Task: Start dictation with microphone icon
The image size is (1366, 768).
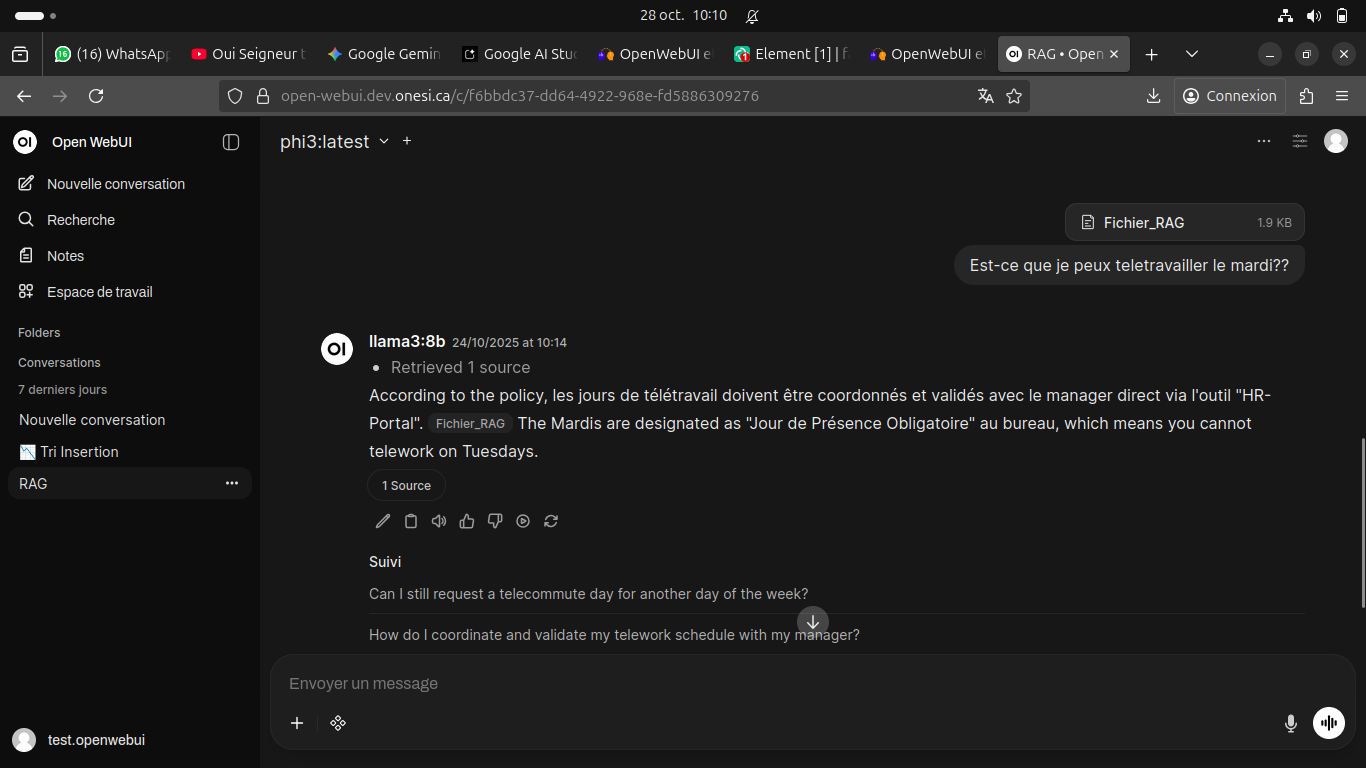Action: pyautogui.click(x=1291, y=723)
